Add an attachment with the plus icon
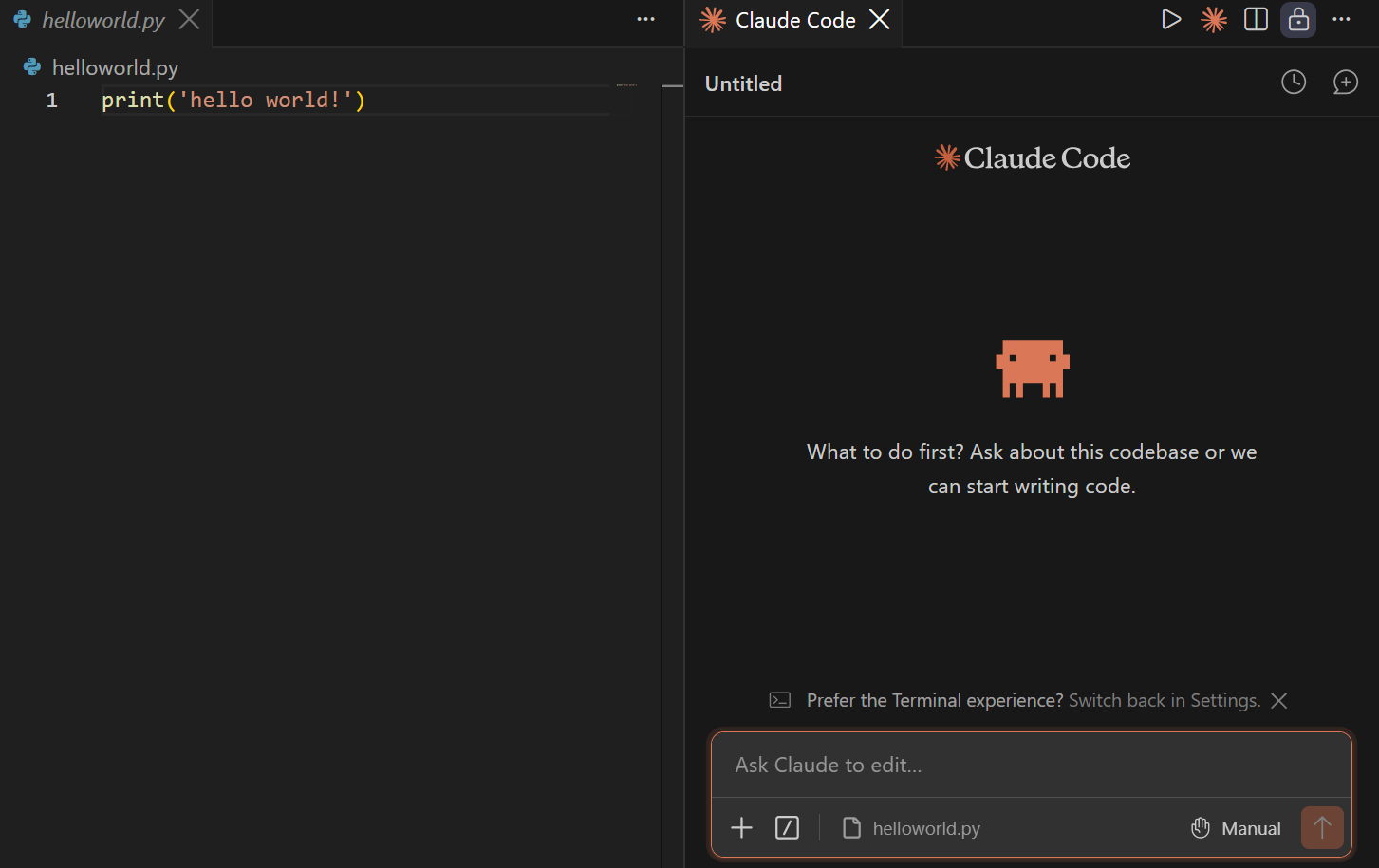 pyautogui.click(x=741, y=828)
